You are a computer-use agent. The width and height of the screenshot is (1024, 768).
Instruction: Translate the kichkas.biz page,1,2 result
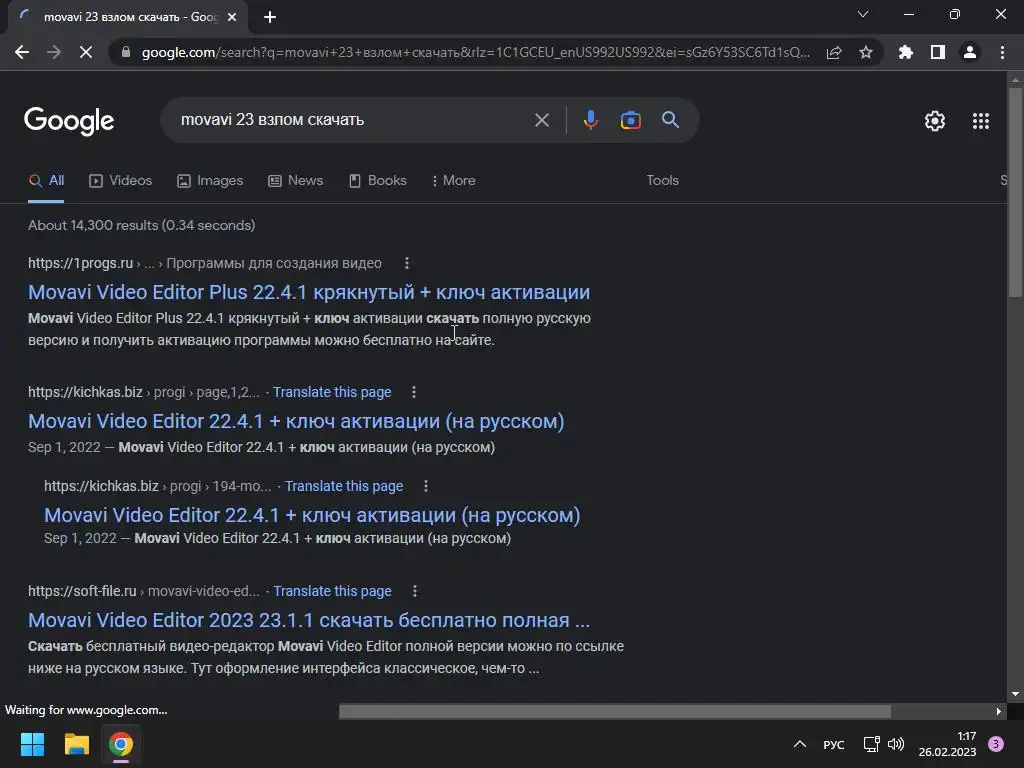332,392
